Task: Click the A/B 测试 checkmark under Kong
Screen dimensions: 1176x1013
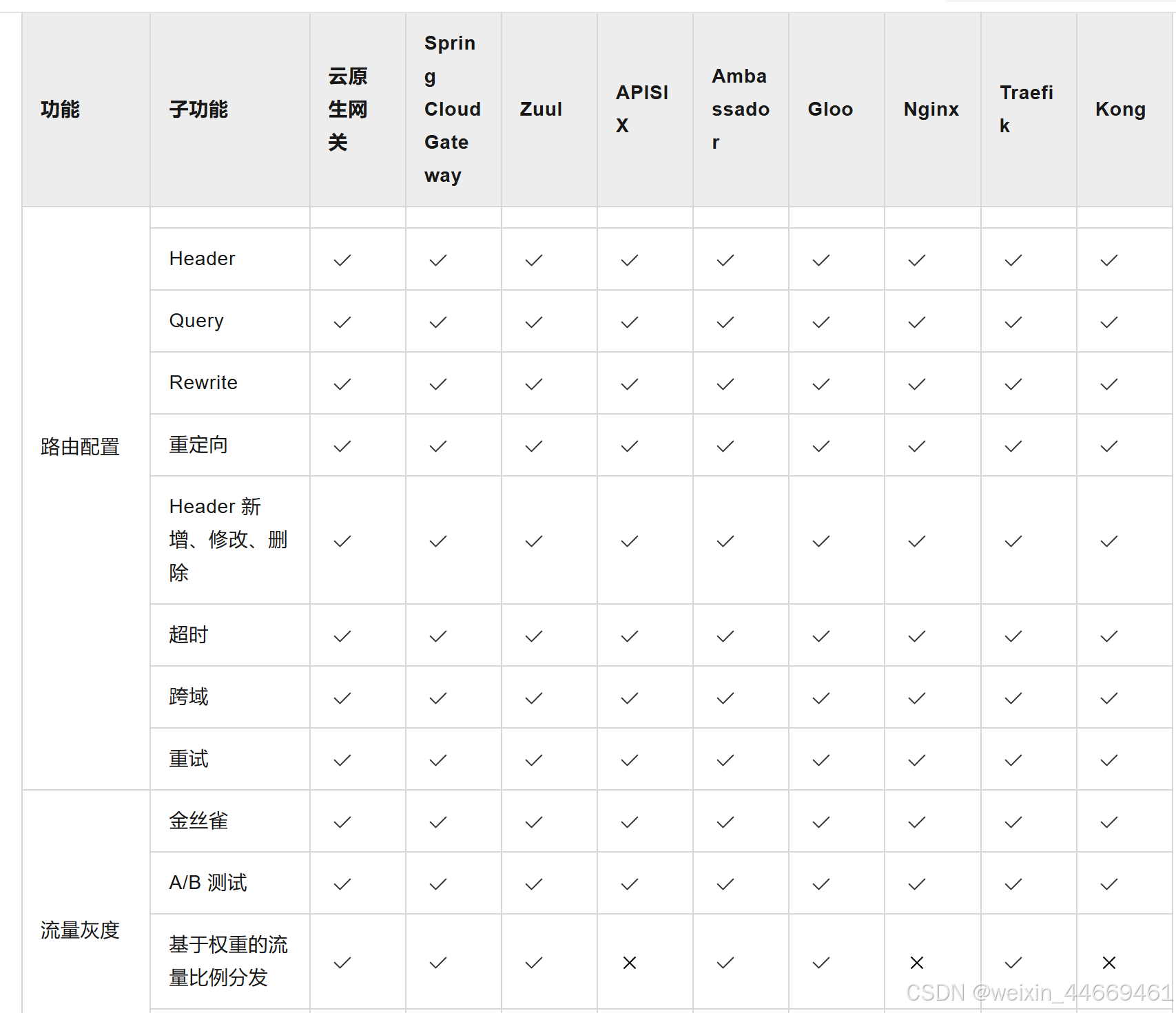Action: [x=1109, y=884]
